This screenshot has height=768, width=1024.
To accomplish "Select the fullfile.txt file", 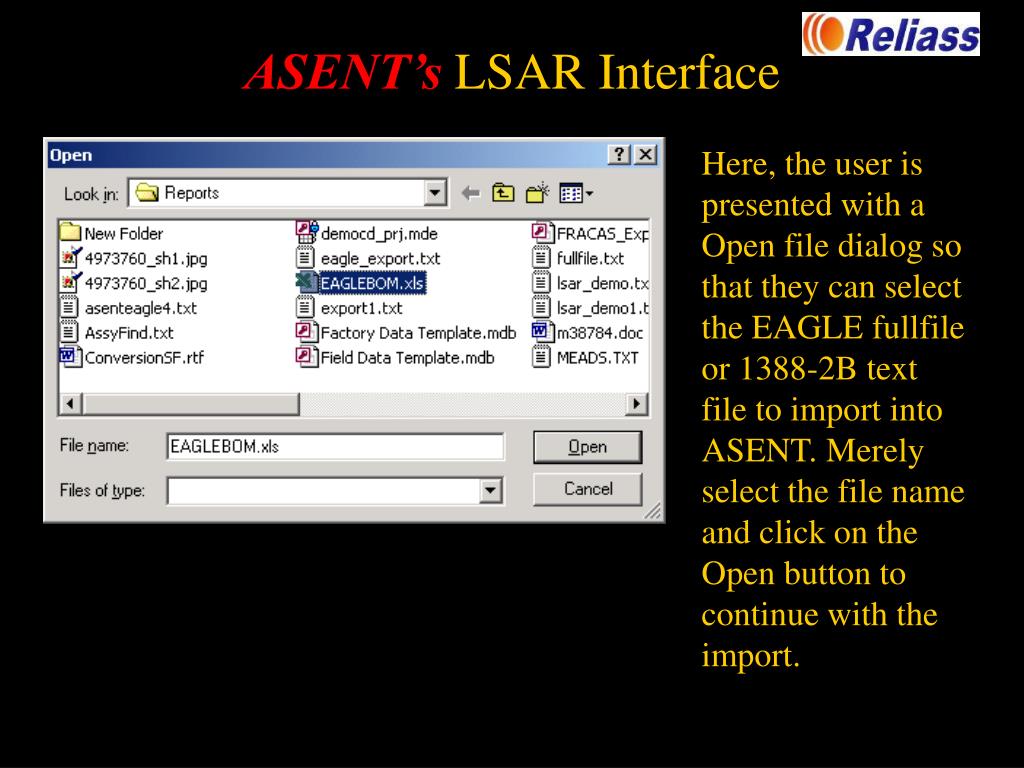I will [590, 258].
